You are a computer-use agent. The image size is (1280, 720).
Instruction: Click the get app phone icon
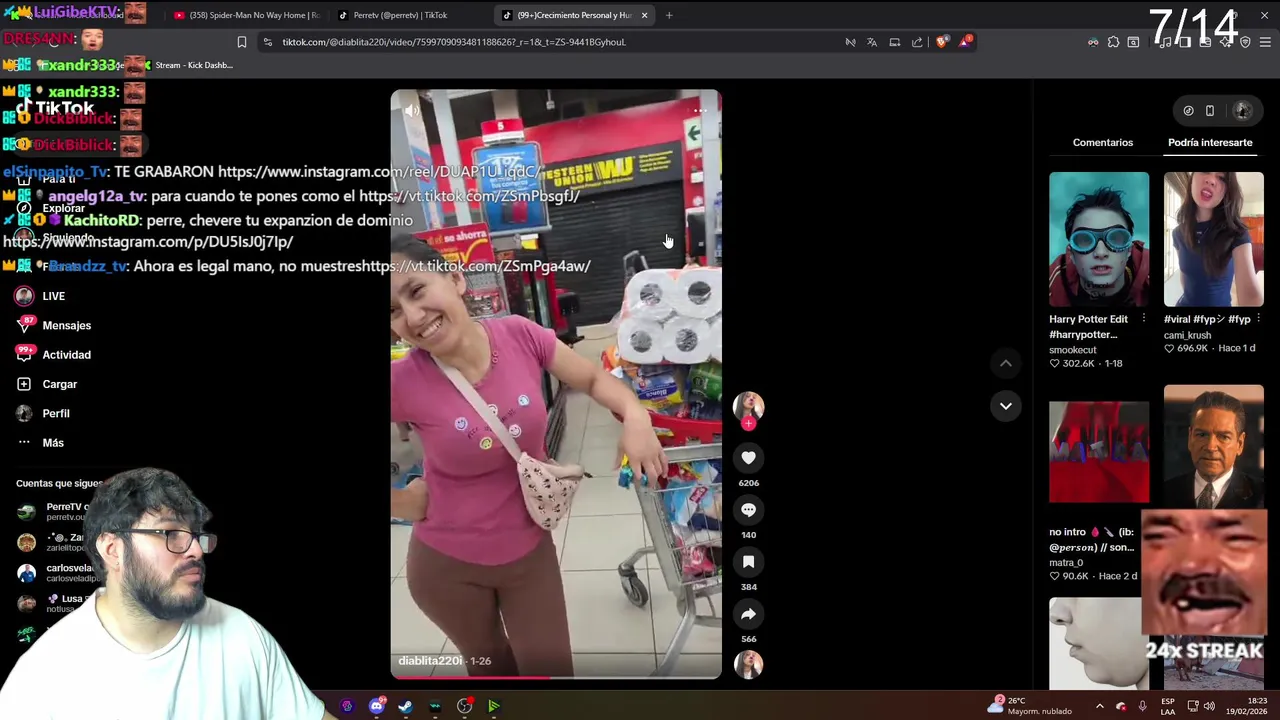tap(1210, 111)
